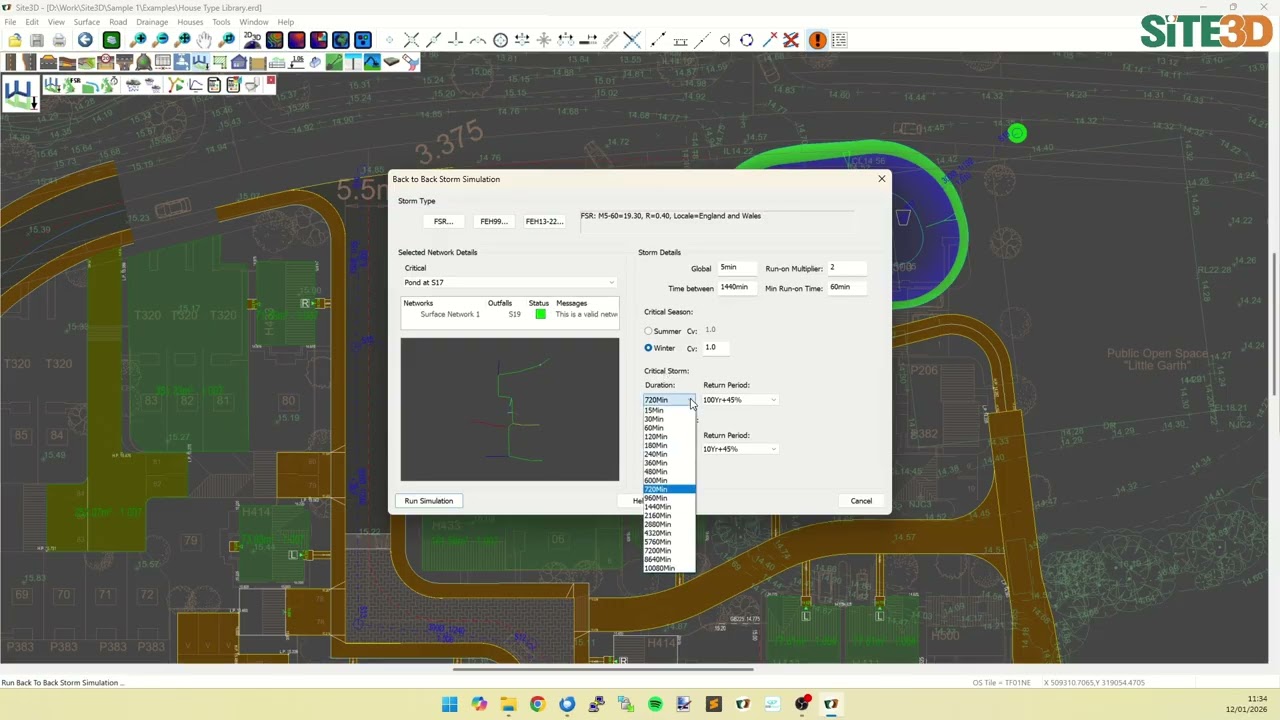The width and height of the screenshot is (1280, 720).
Task: Open the Road menu
Action: [118, 22]
